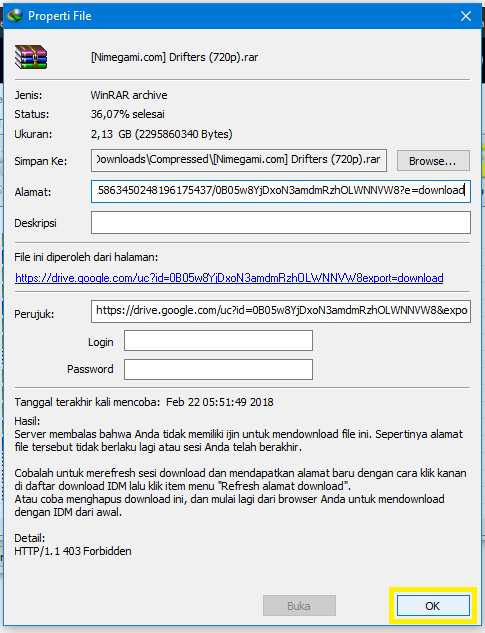
Task: Click the 'Status:' label
Action: click(31, 114)
